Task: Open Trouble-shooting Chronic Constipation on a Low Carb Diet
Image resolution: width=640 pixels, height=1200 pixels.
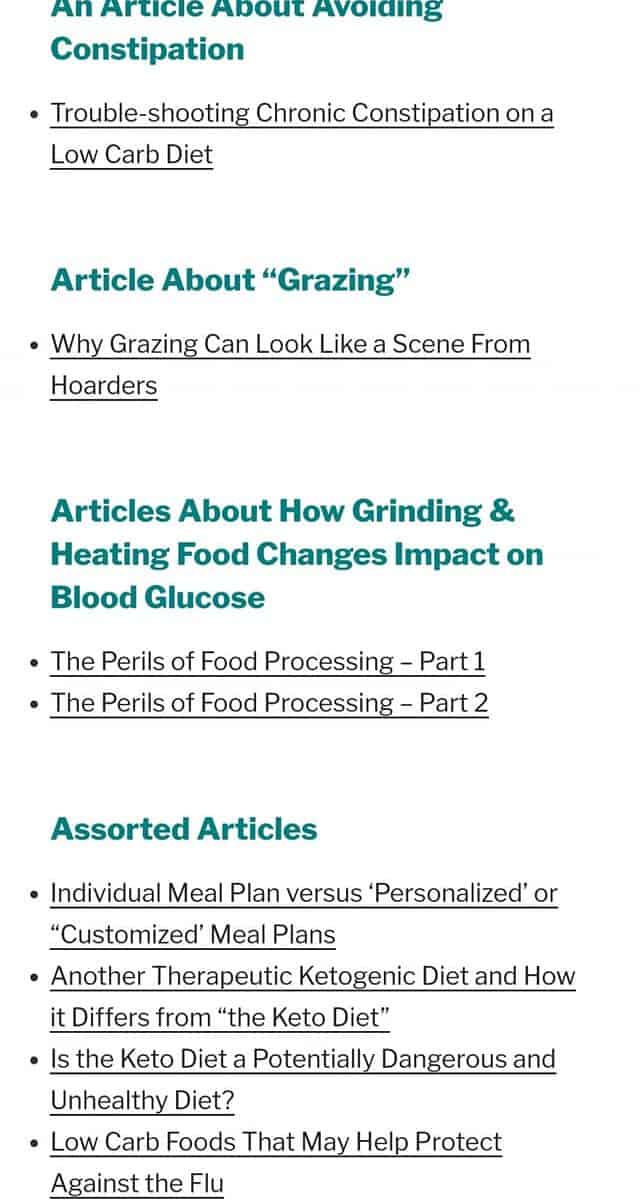Action: pyautogui.click(x=301, y=133)
